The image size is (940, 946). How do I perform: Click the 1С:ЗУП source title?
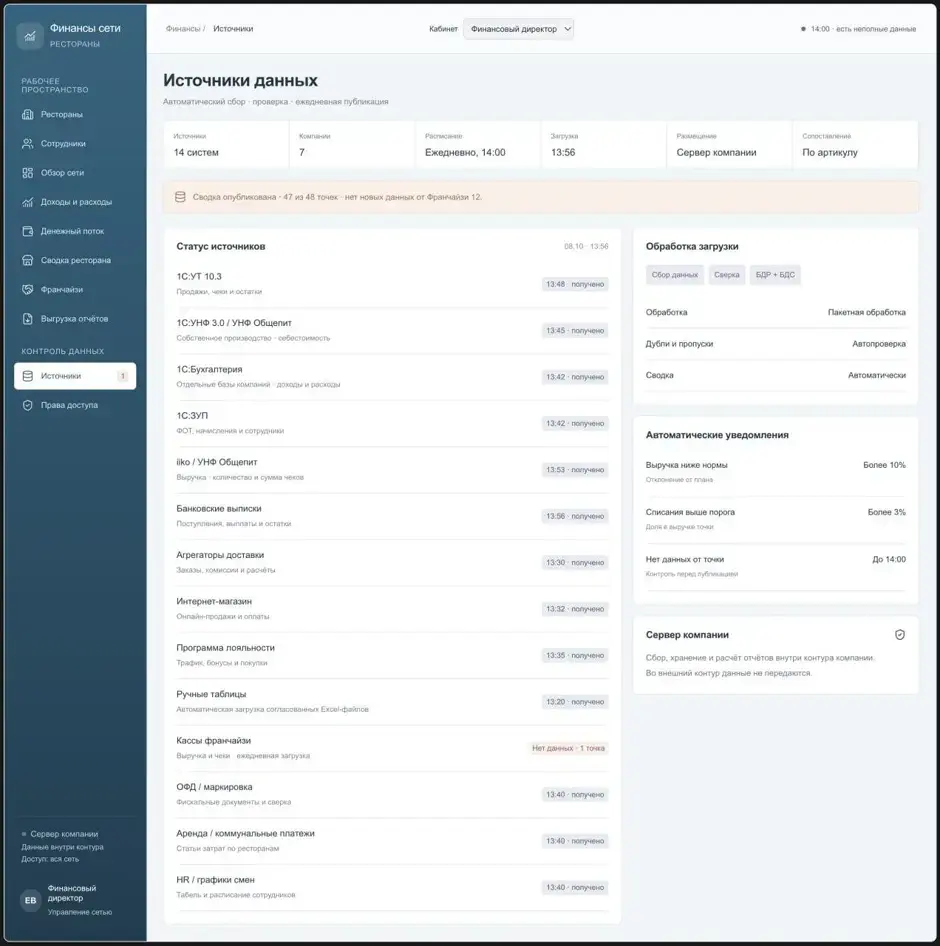pos(192,416)
